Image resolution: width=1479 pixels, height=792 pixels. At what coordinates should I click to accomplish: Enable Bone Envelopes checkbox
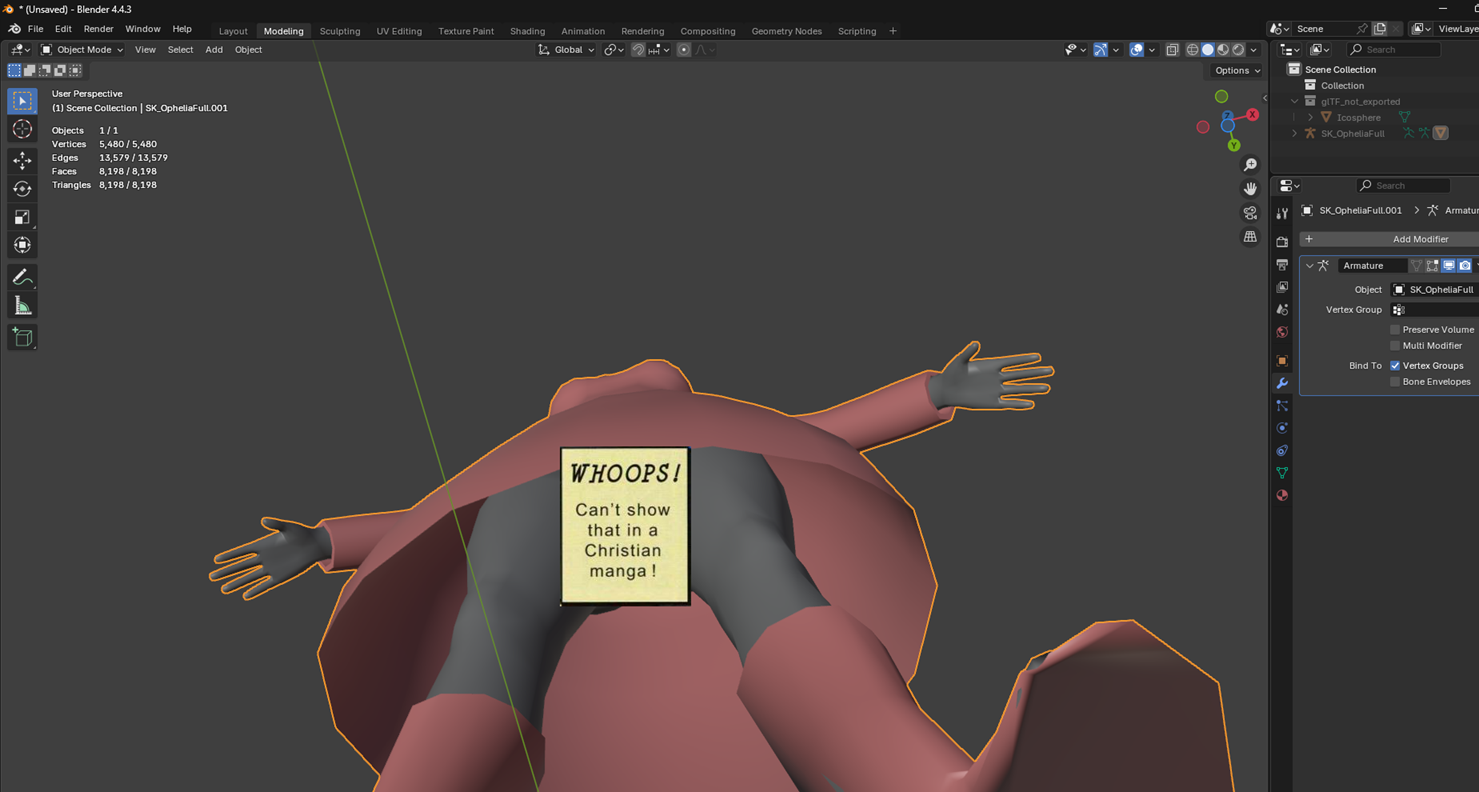coord(1395,381)
